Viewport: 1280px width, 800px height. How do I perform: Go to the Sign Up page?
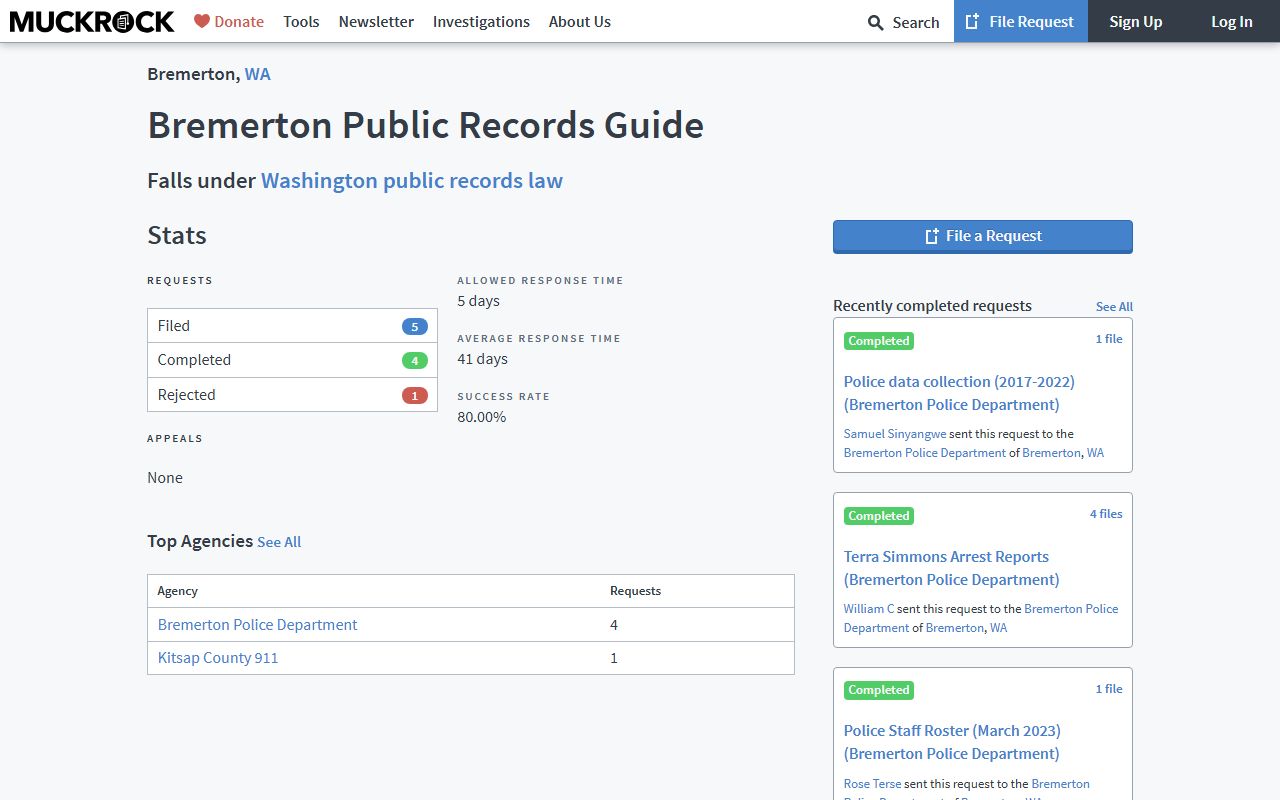[x=1136, y=21]
